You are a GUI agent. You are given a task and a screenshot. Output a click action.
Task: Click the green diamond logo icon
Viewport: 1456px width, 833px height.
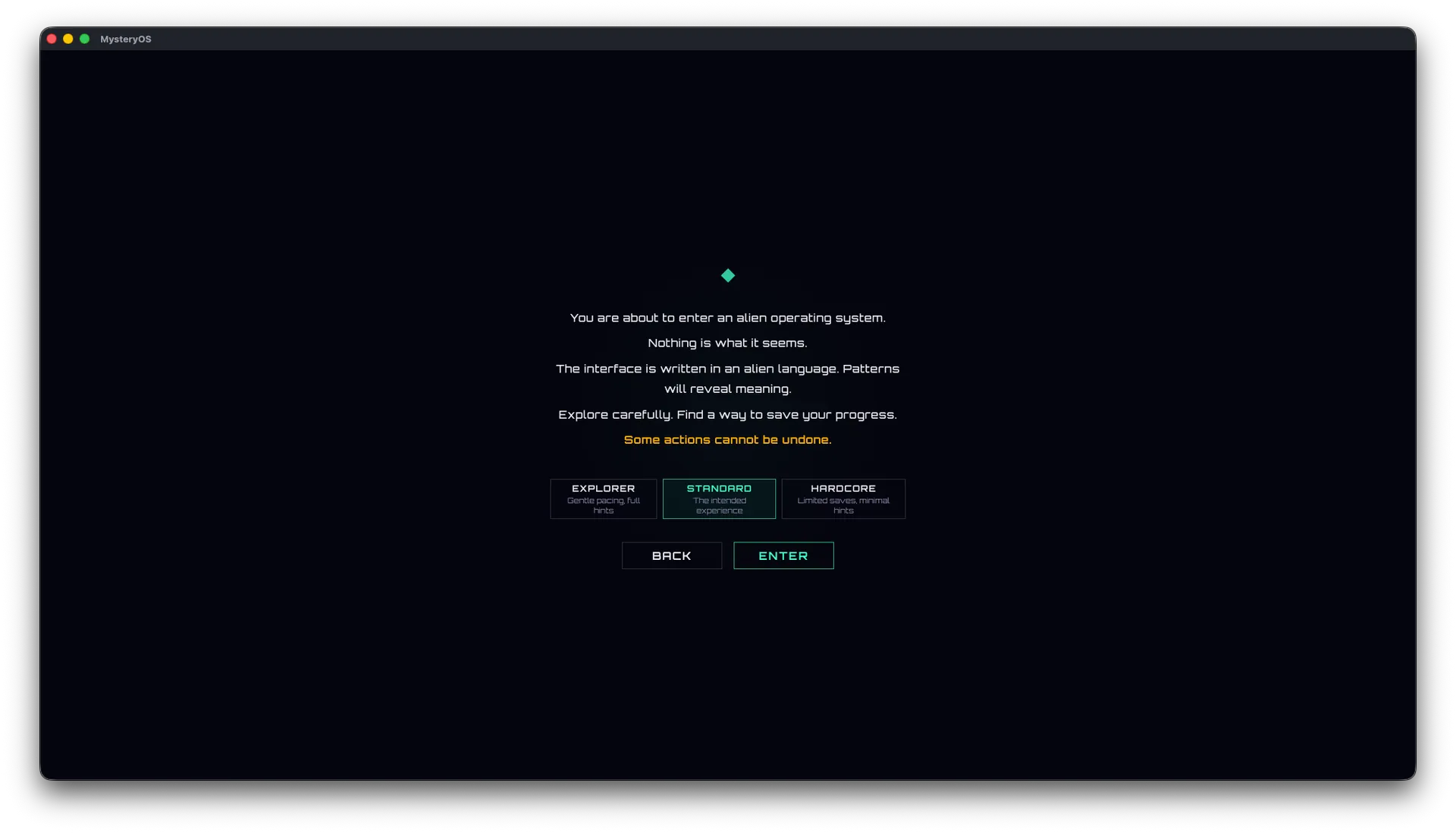pos(728,275)
